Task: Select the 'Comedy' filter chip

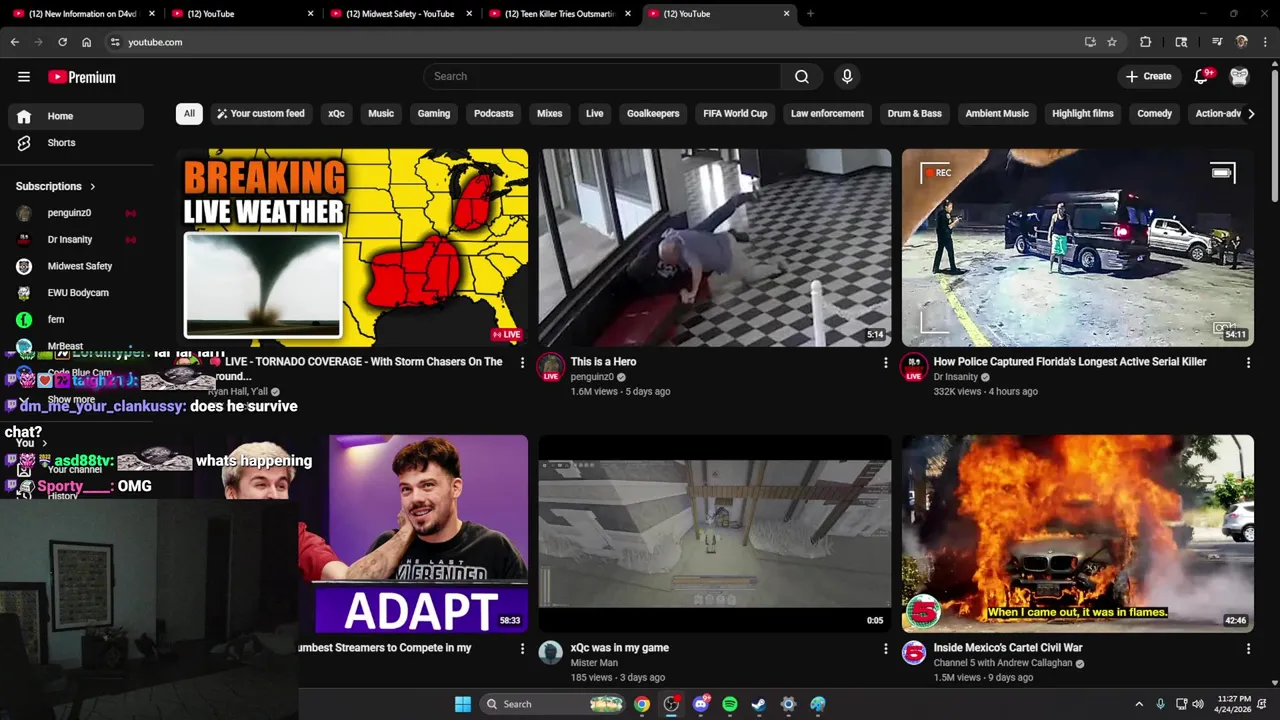Action: click(1154, 113)
